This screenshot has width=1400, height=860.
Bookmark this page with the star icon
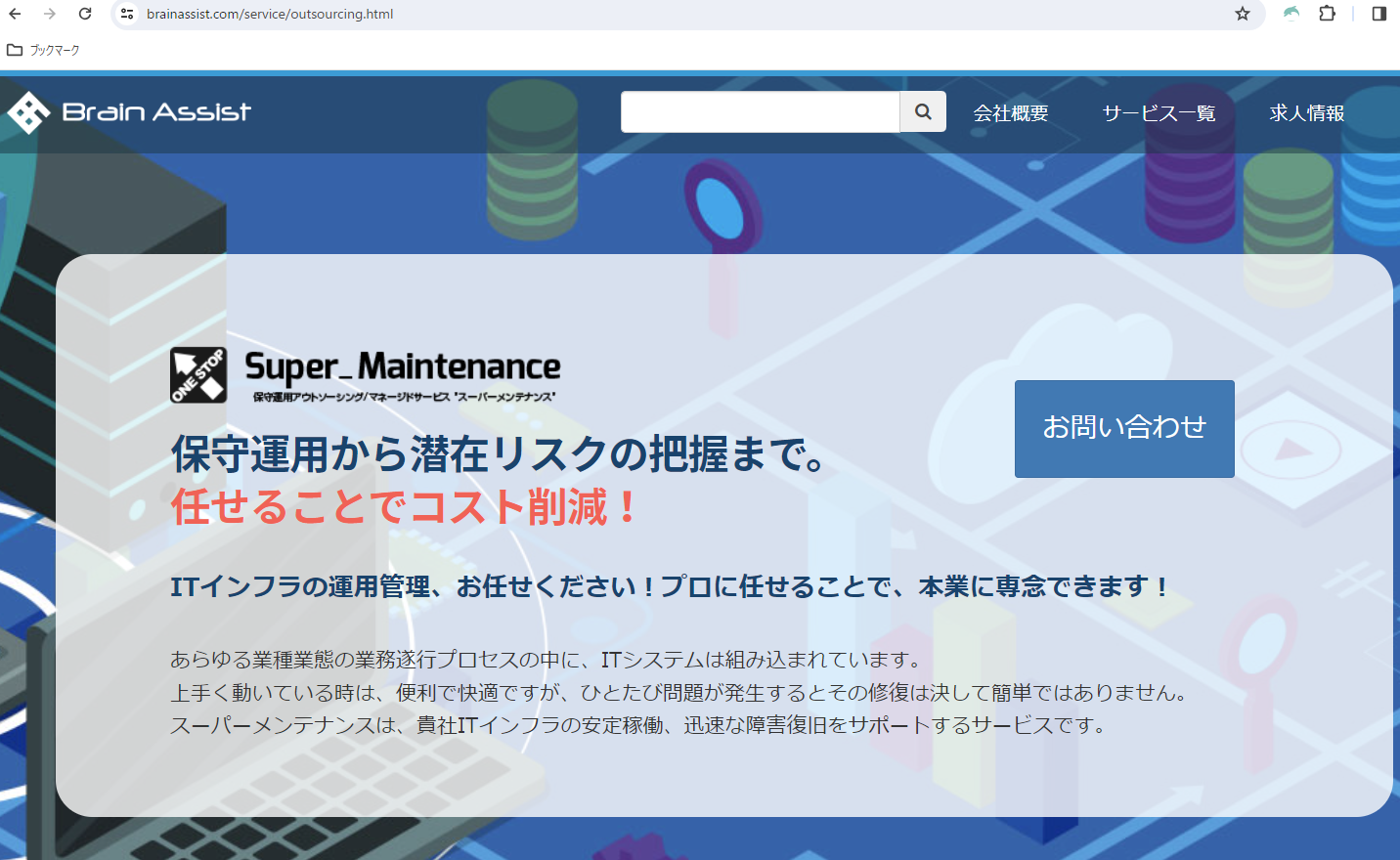(x=1243, y=14)
